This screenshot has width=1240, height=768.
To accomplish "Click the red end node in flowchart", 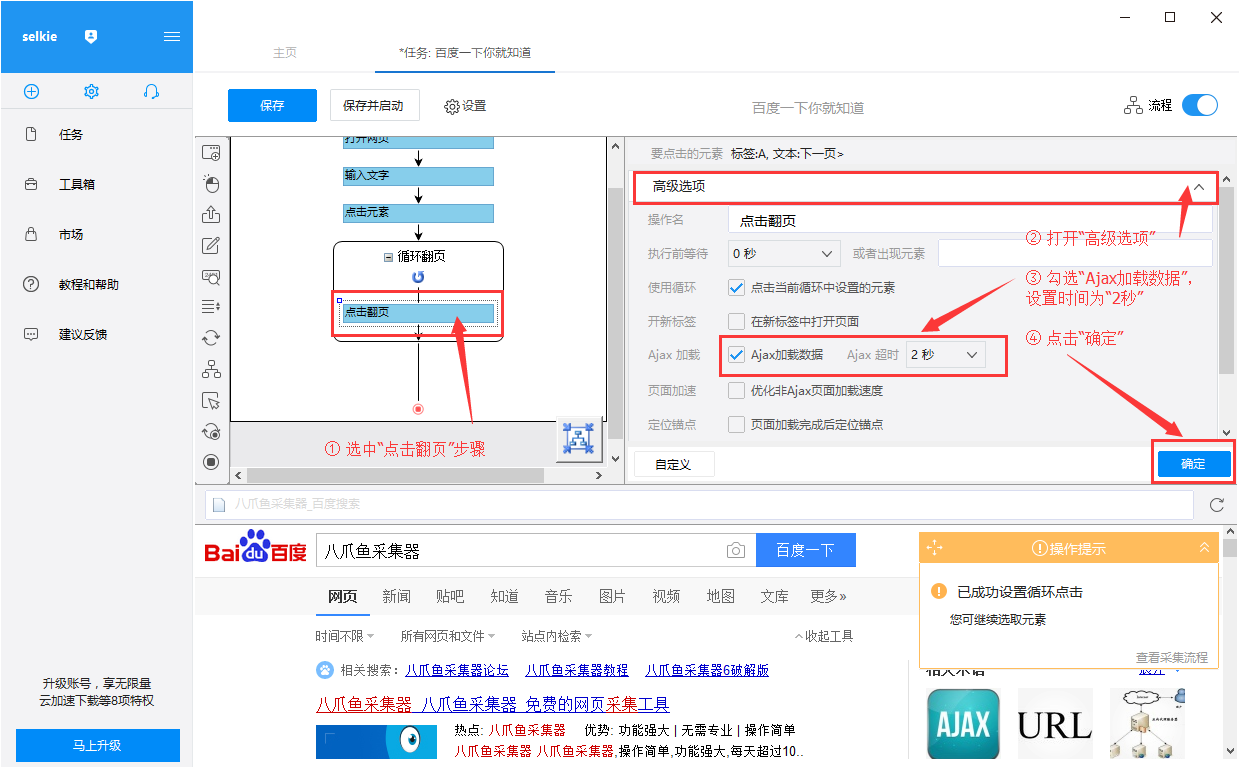I will 418,408.
